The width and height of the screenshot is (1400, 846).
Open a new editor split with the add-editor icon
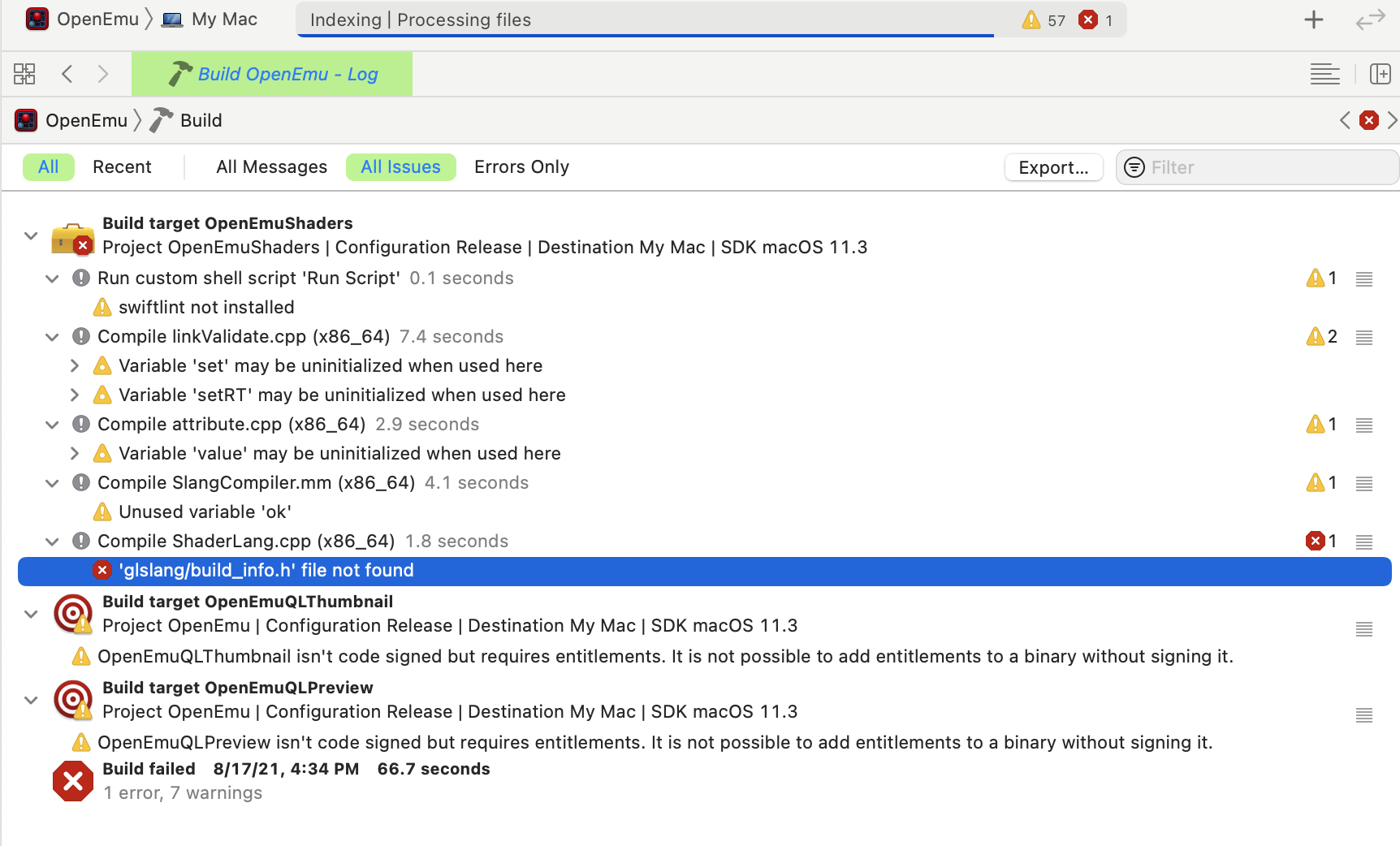pos(1381,73)
